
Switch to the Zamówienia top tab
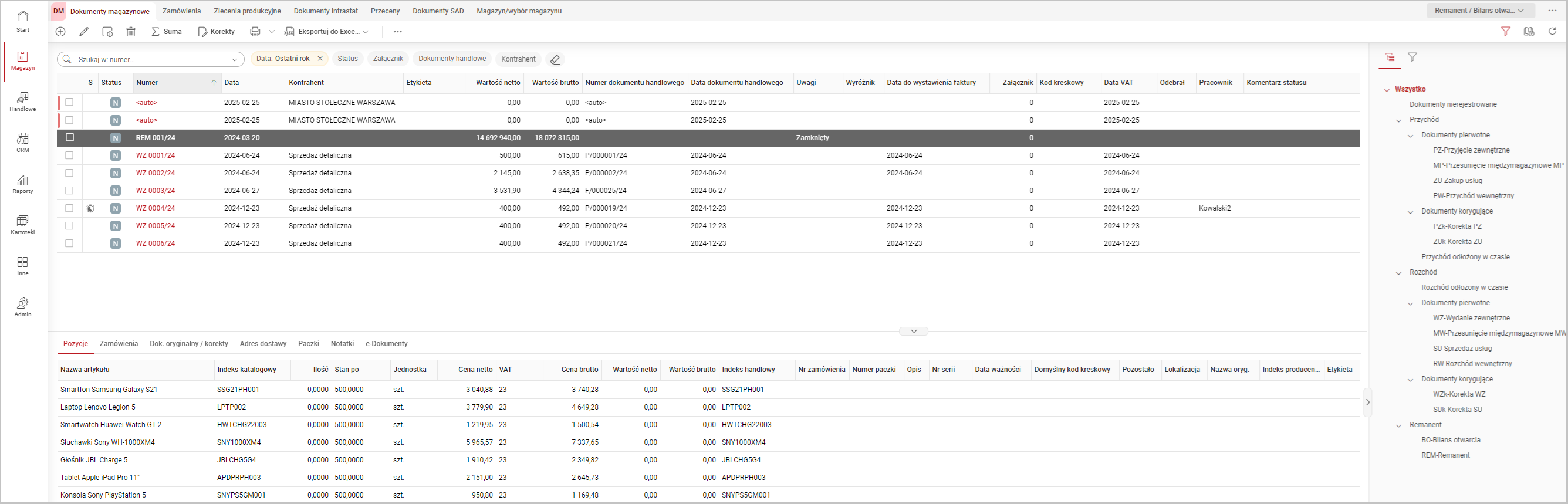pos(181,11)
